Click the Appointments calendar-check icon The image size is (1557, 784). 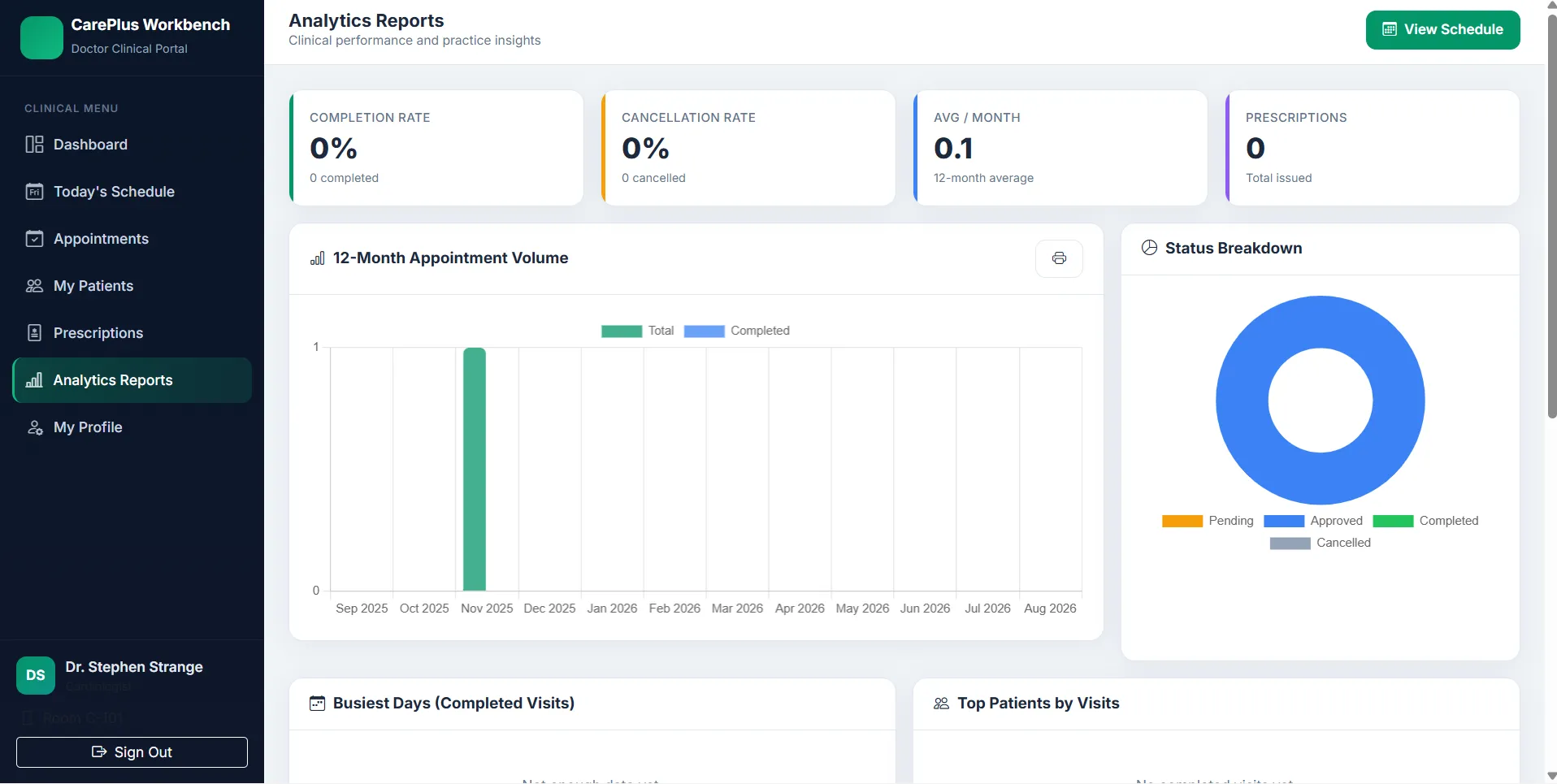[34, 239]
